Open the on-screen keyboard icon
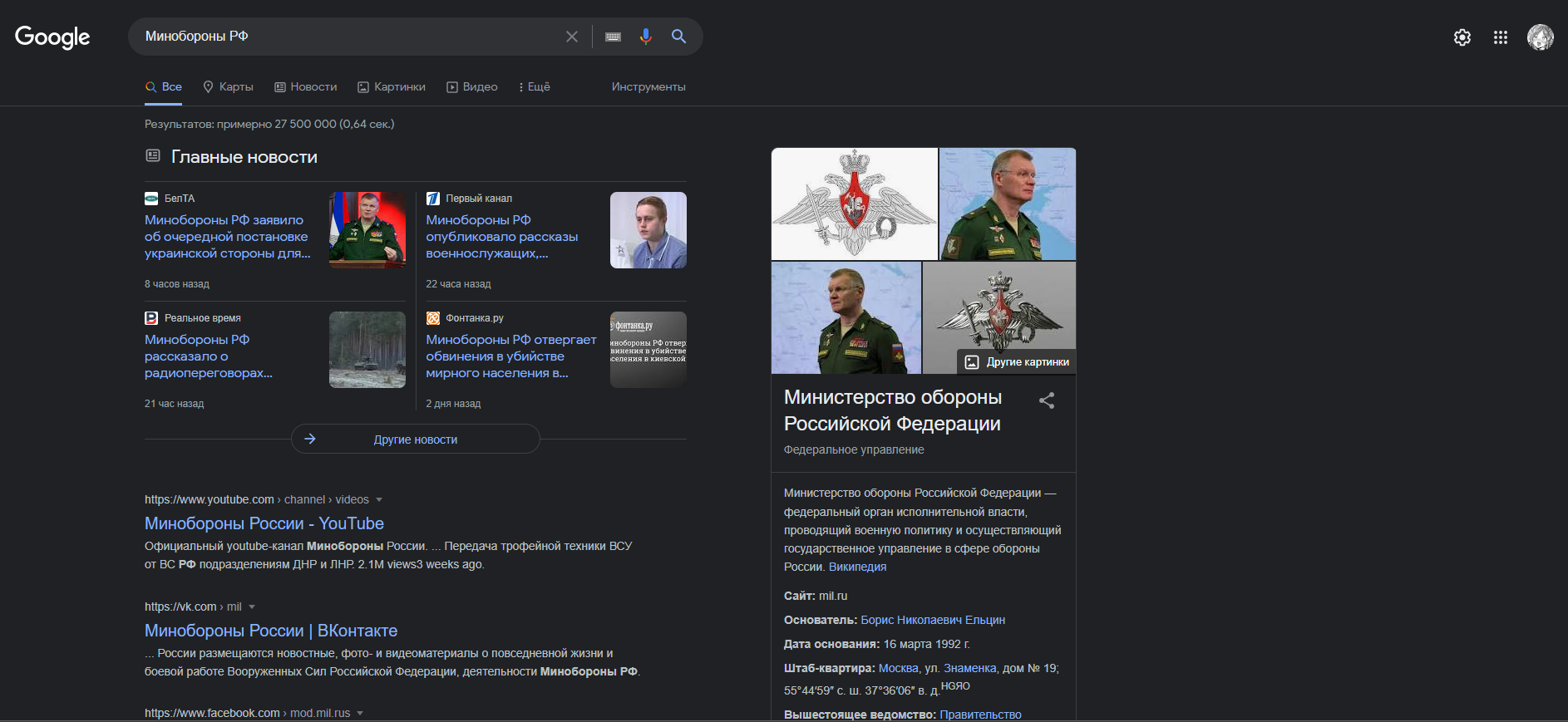Image resolution: width=1568 pixels, height=722 pixels. click(x=613, y=37)
